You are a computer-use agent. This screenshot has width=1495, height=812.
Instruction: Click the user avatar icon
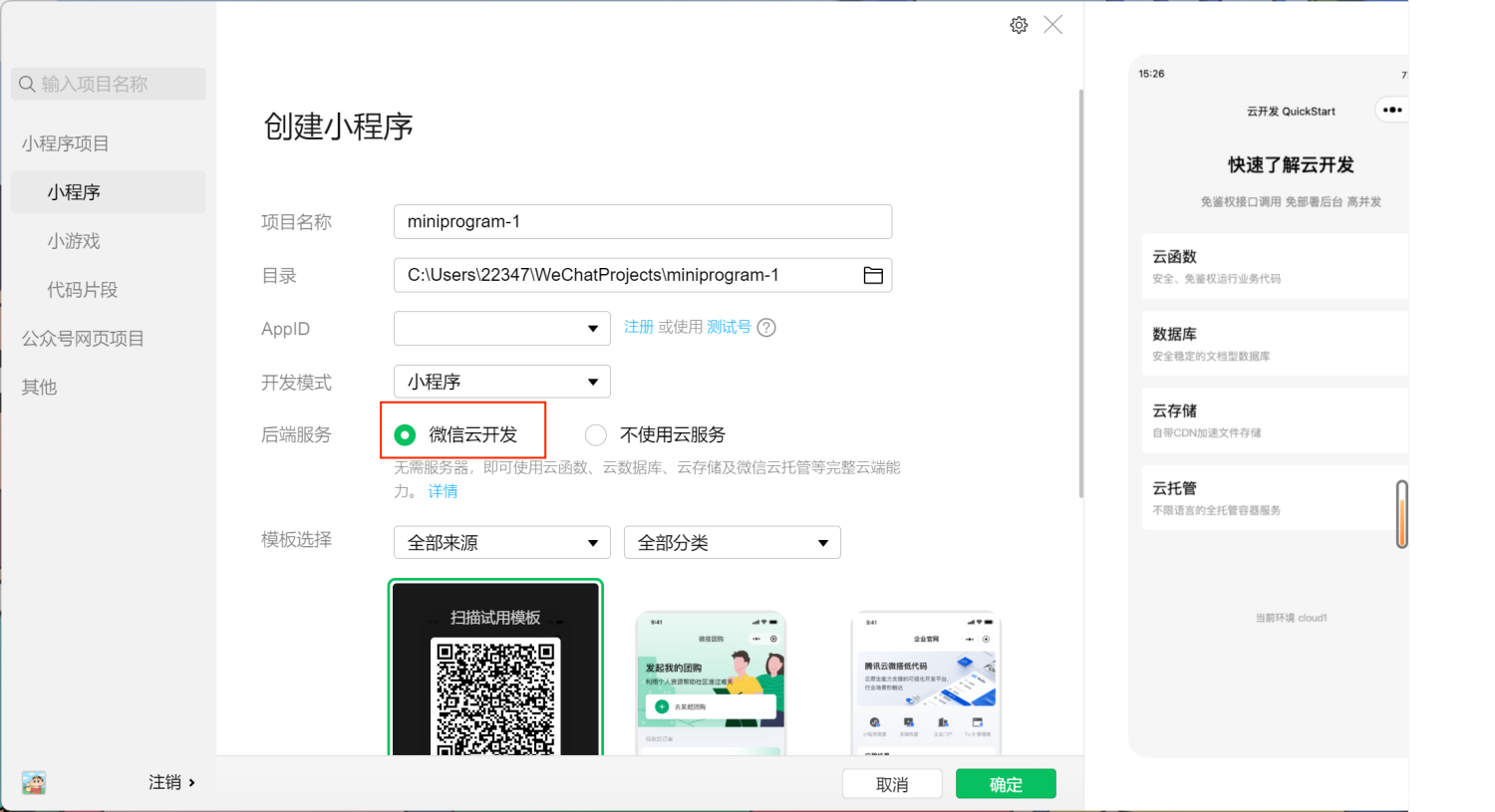tap(34, 782)
